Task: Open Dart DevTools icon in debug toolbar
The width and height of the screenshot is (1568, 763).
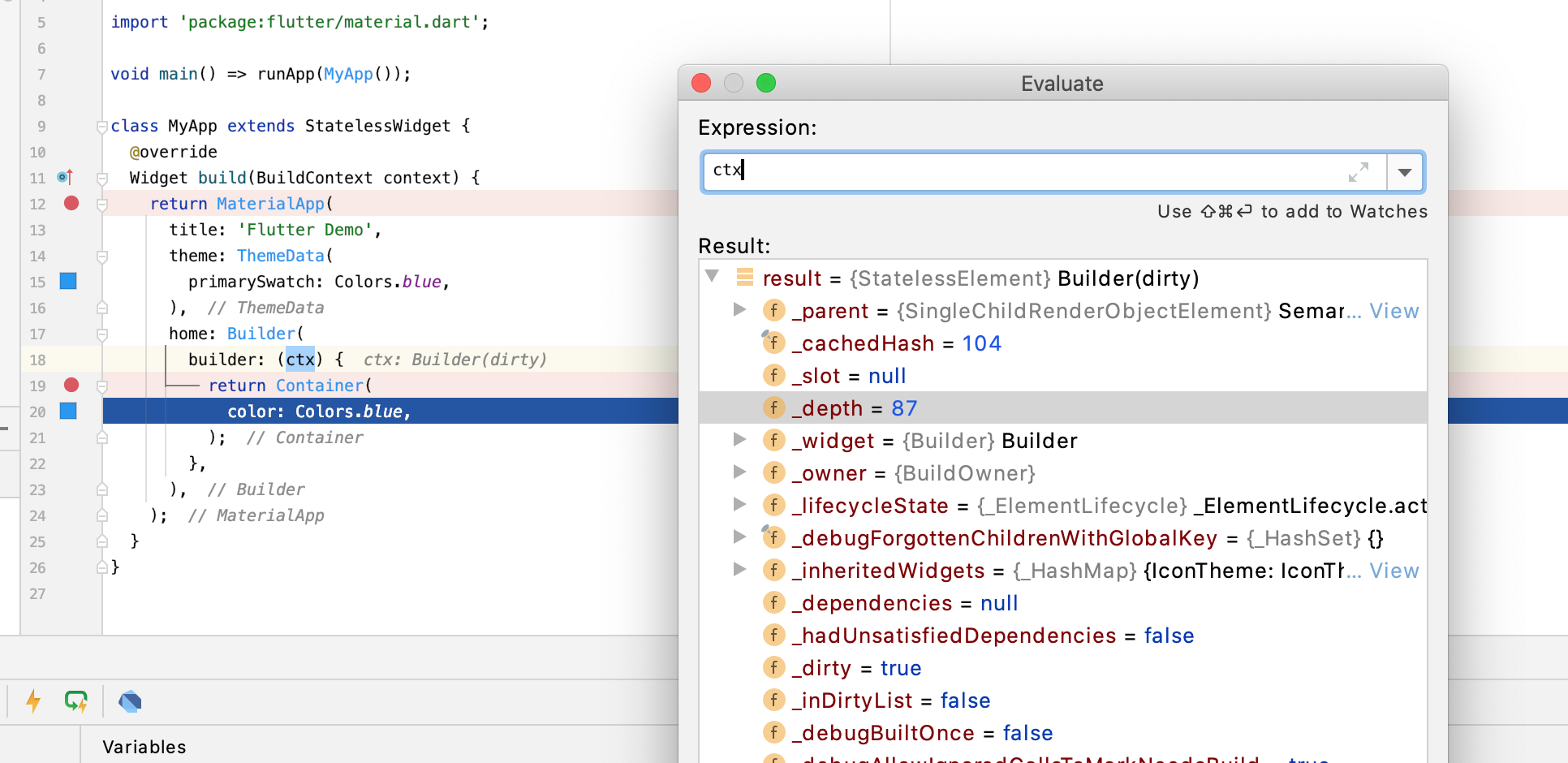Action: click(130, 701)
